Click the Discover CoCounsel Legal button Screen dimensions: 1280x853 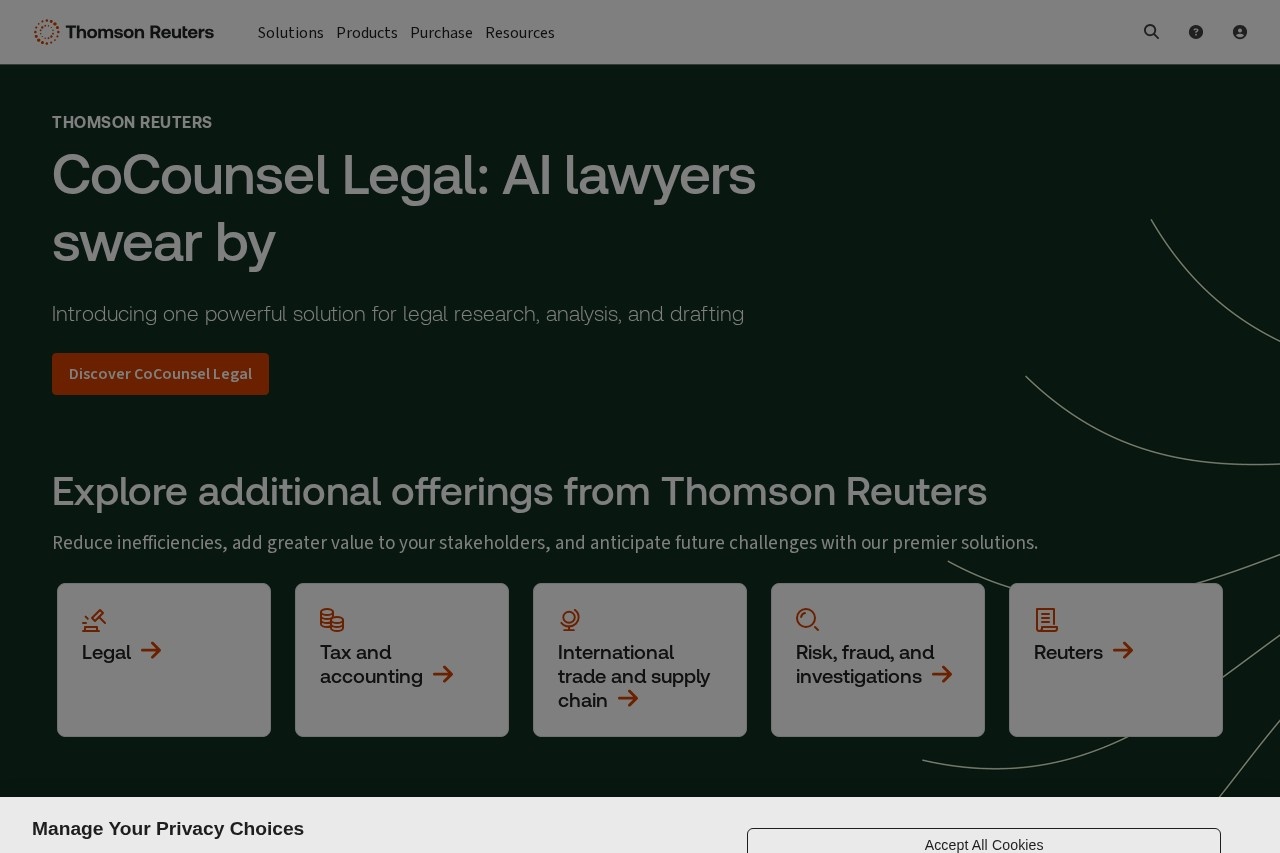[160, 373]
